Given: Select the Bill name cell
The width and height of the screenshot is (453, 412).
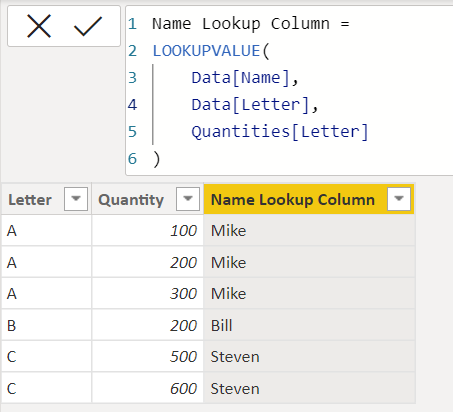Looking at the screenshot, I should tap(309, 325).
